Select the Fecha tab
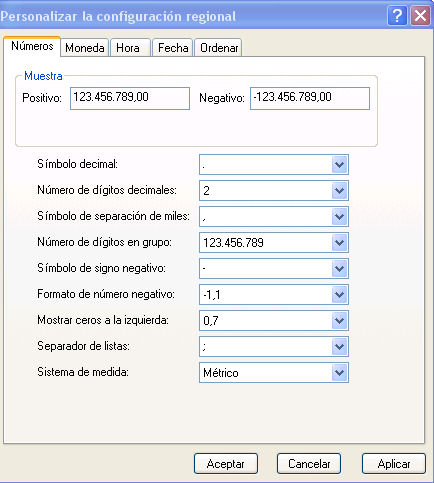The image size is (434, 483). pos(173,48)
